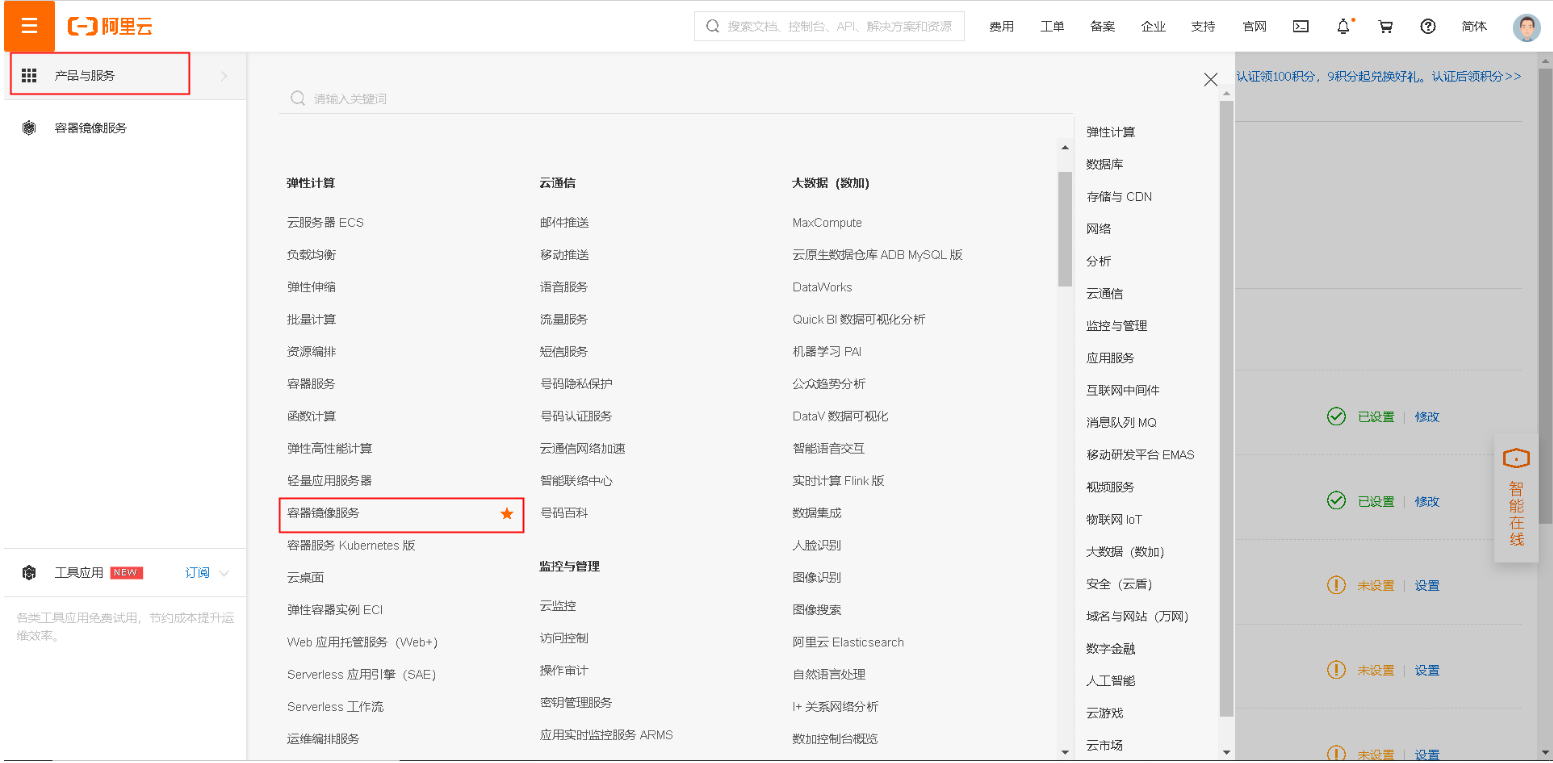Open the 支持 menu
Viewport: 1553px width, 763px height.
(x=1204, y=27)
